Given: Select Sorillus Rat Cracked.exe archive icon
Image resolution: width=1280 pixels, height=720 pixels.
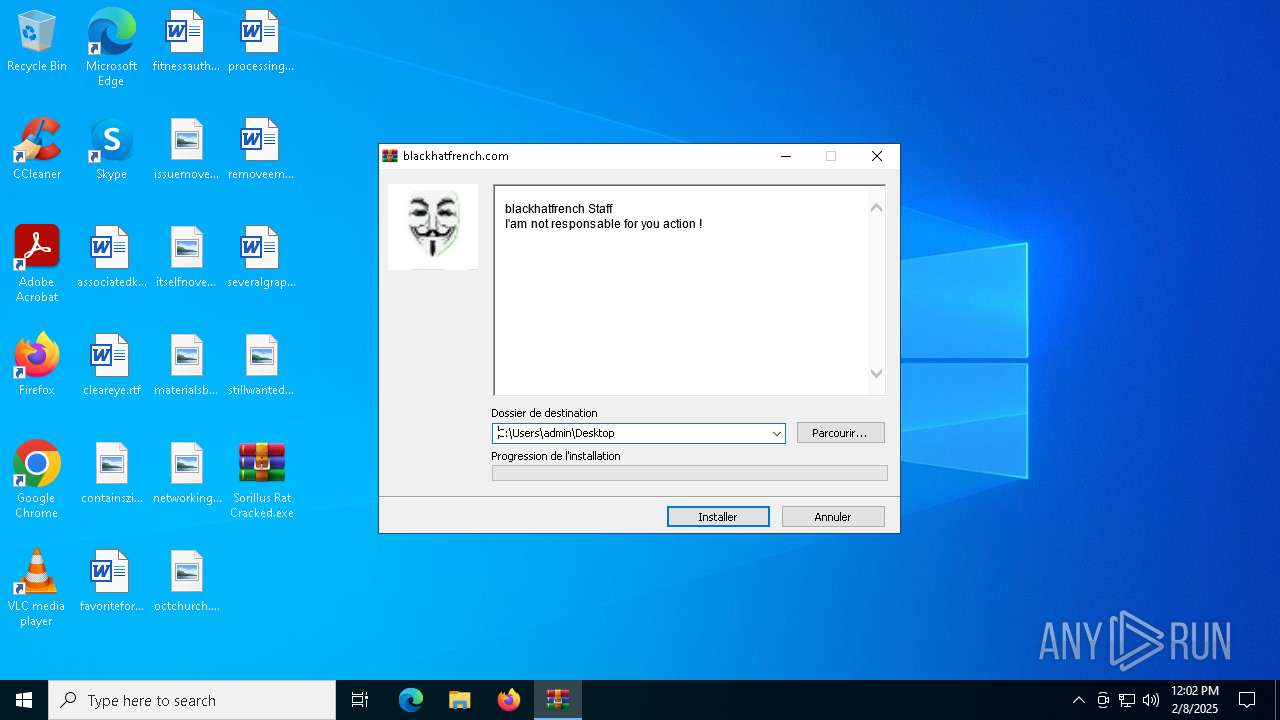Looking at the screenshot, I should pos(261,480).
